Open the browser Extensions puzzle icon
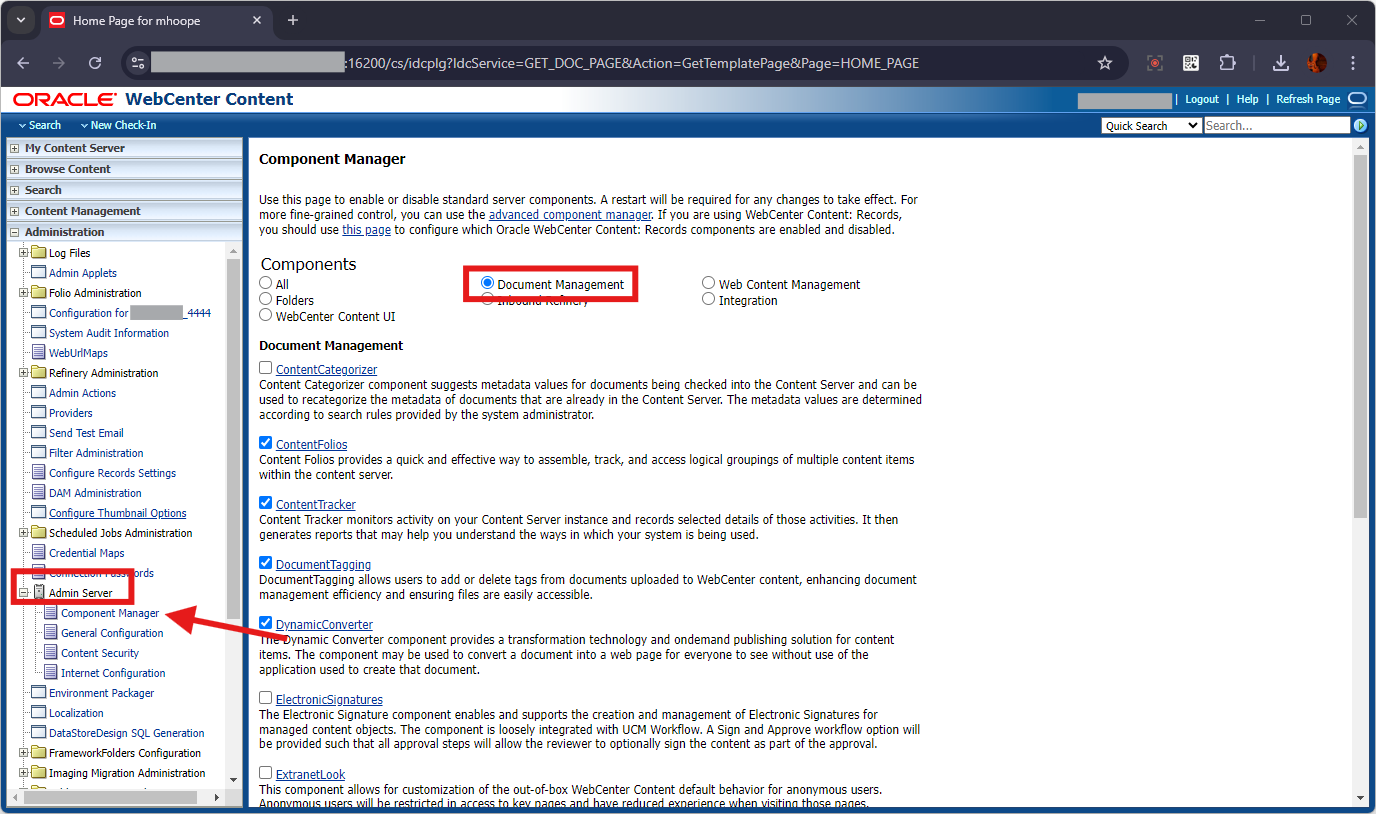 pos(1227,63)
